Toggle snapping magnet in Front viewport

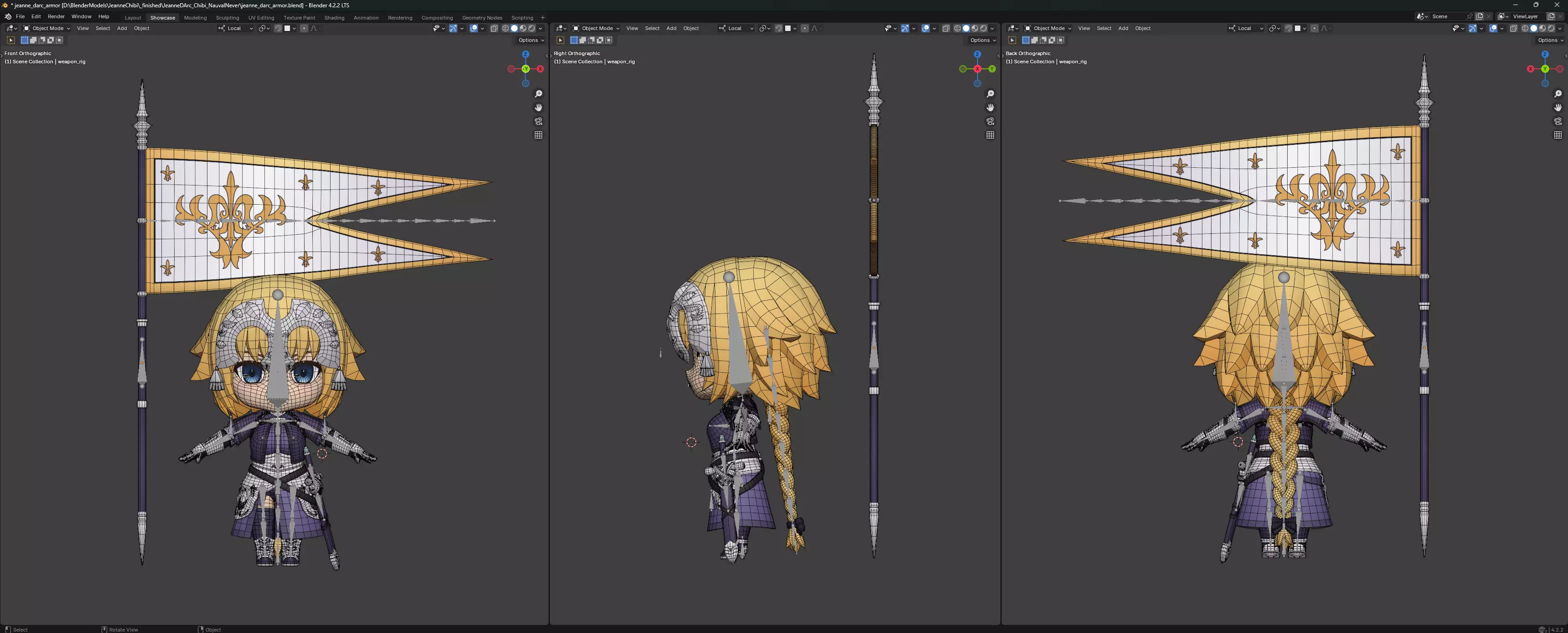tap(278, 28)
